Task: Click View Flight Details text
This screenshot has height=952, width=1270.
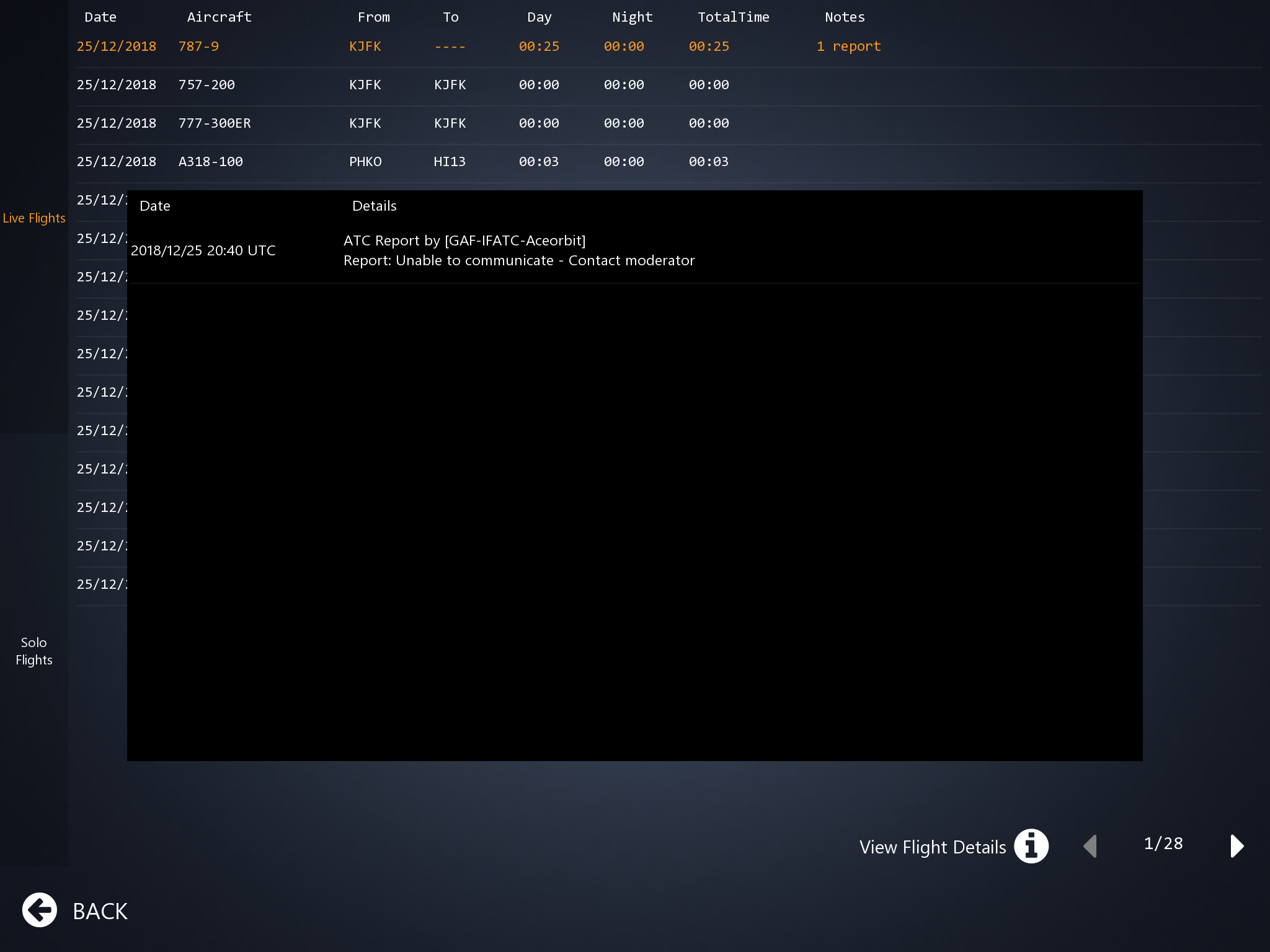Action: click(x=932, y=847)
